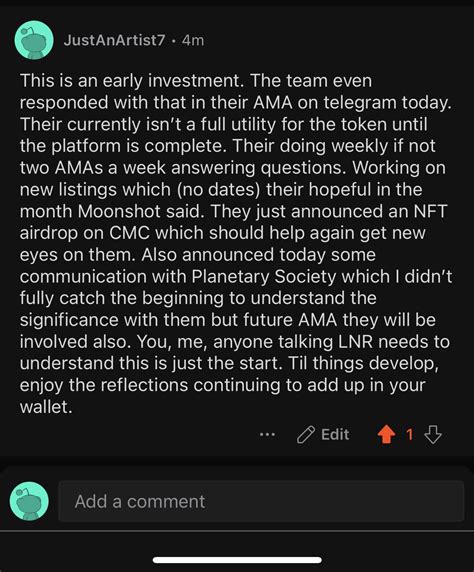Open JustAnArtist7's avatar at comment top
Image resolution: width=474 pixels, height=572 pixels.
(x=34, y=40)
